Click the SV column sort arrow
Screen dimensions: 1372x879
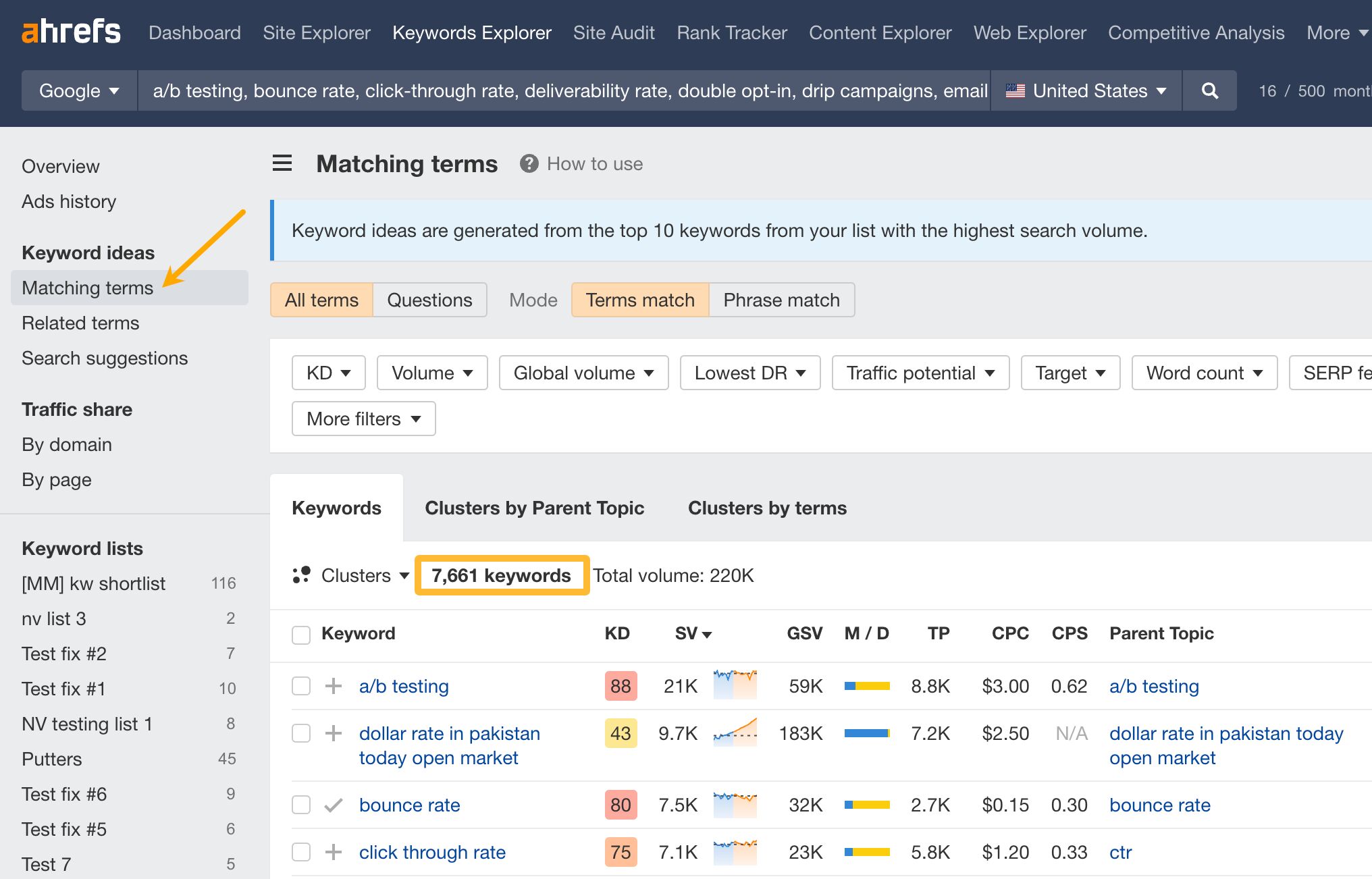(x=706, y=635)
